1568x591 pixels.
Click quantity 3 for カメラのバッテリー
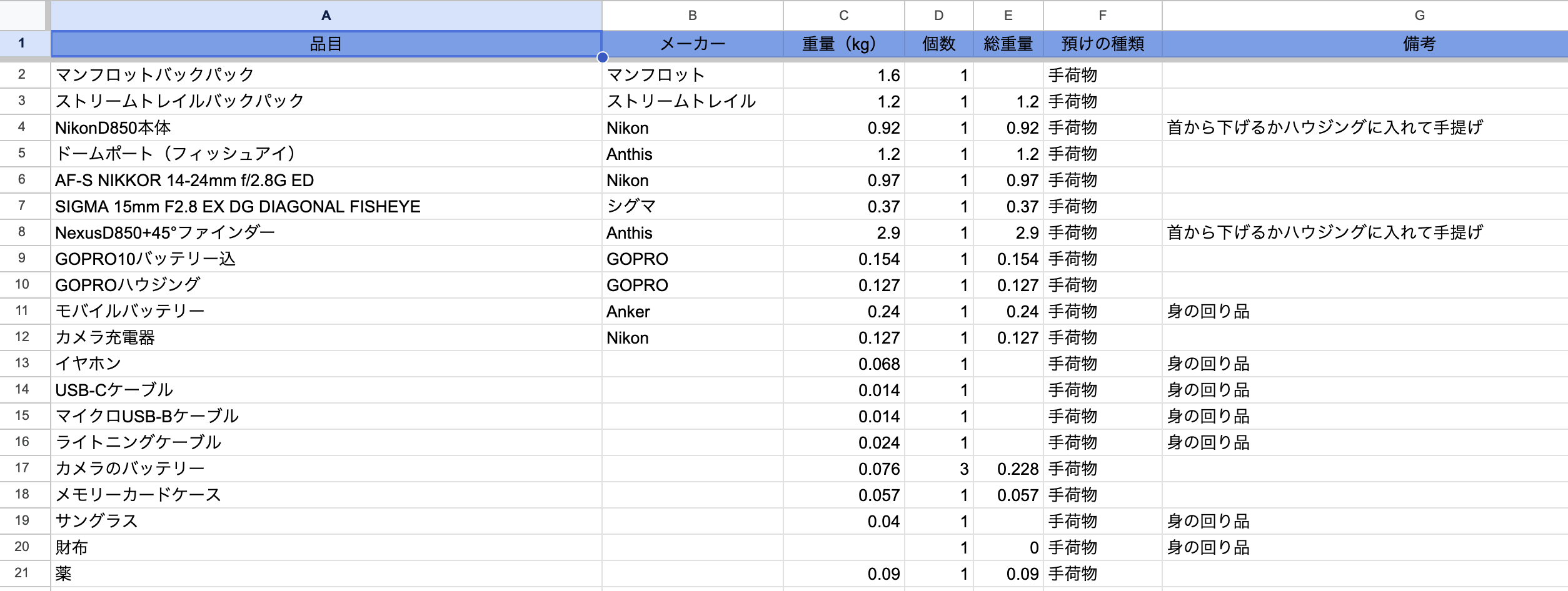click(x=938, y=469)
